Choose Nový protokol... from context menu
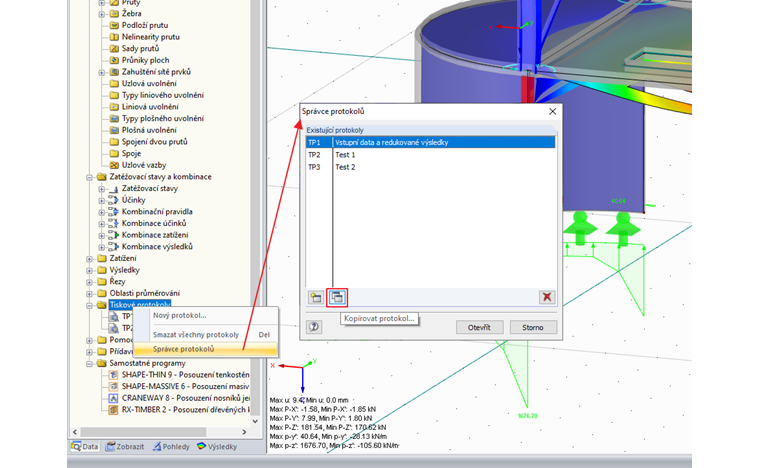Viewport: 760px width, 468px height. [x=179, y=315]
